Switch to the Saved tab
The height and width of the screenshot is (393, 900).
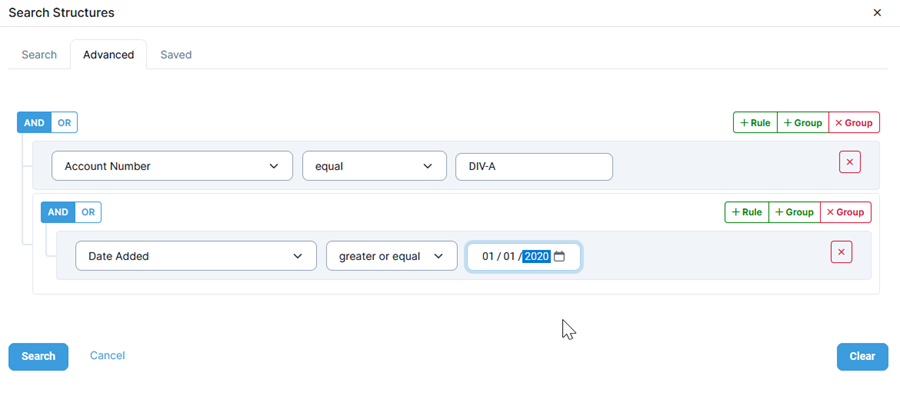point(176,55)
